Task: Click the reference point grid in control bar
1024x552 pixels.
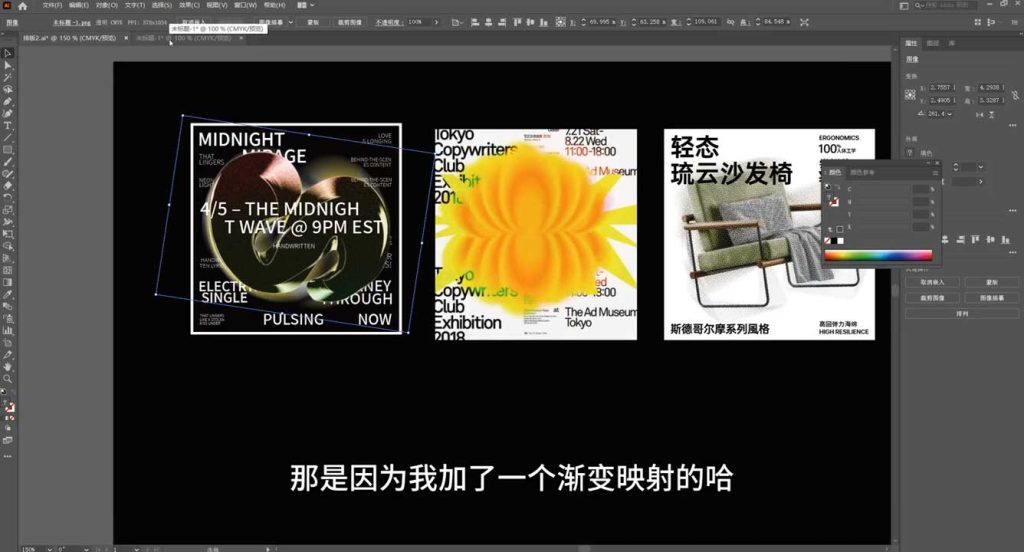Action: coord(560,22)
